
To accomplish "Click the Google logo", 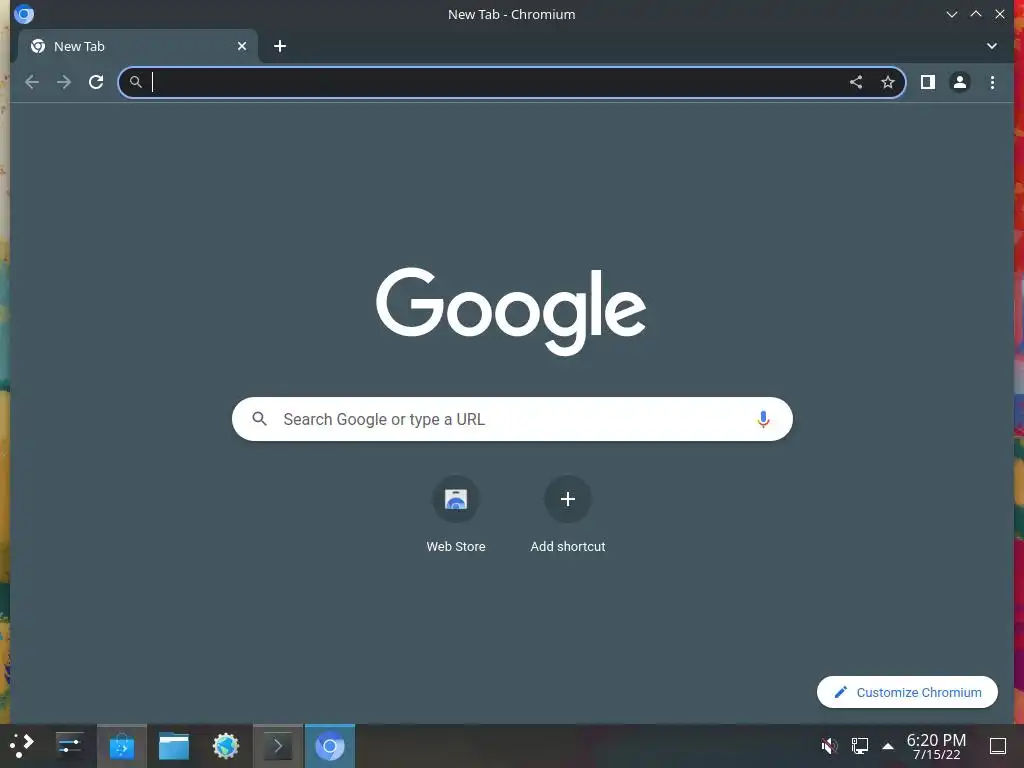I will click(511, 311).
